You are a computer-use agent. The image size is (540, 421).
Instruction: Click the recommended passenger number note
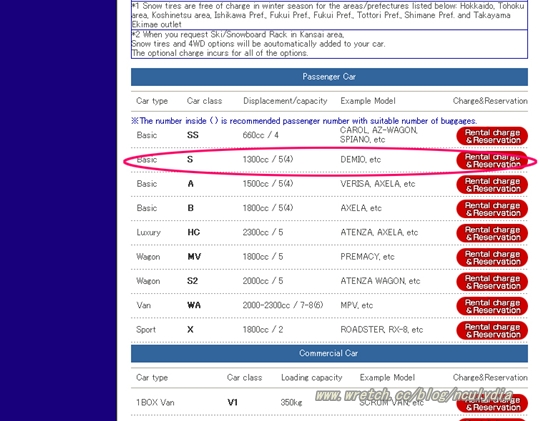[x=304, y=121]
